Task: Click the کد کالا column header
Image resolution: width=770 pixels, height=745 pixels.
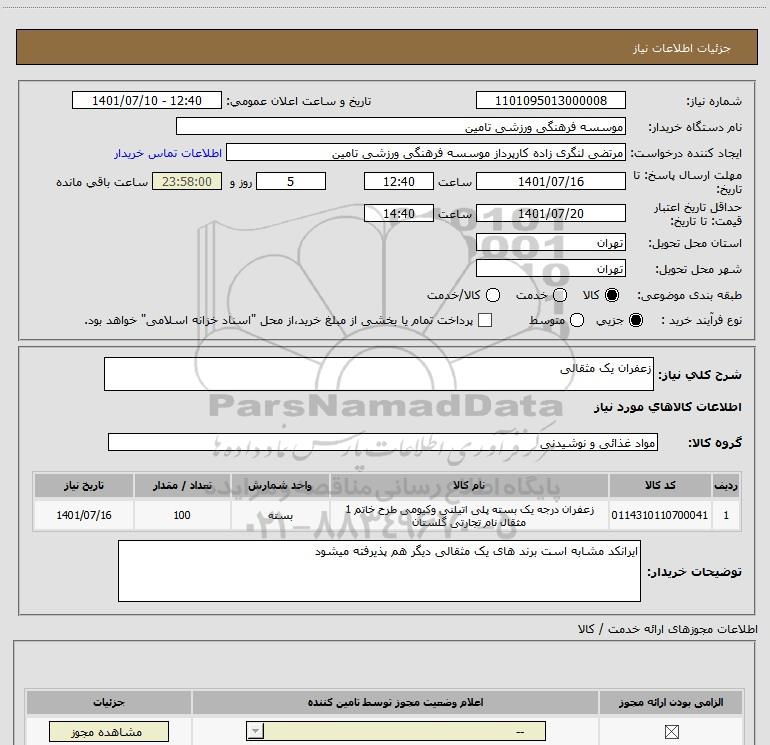Action: (x=660, y=486)
